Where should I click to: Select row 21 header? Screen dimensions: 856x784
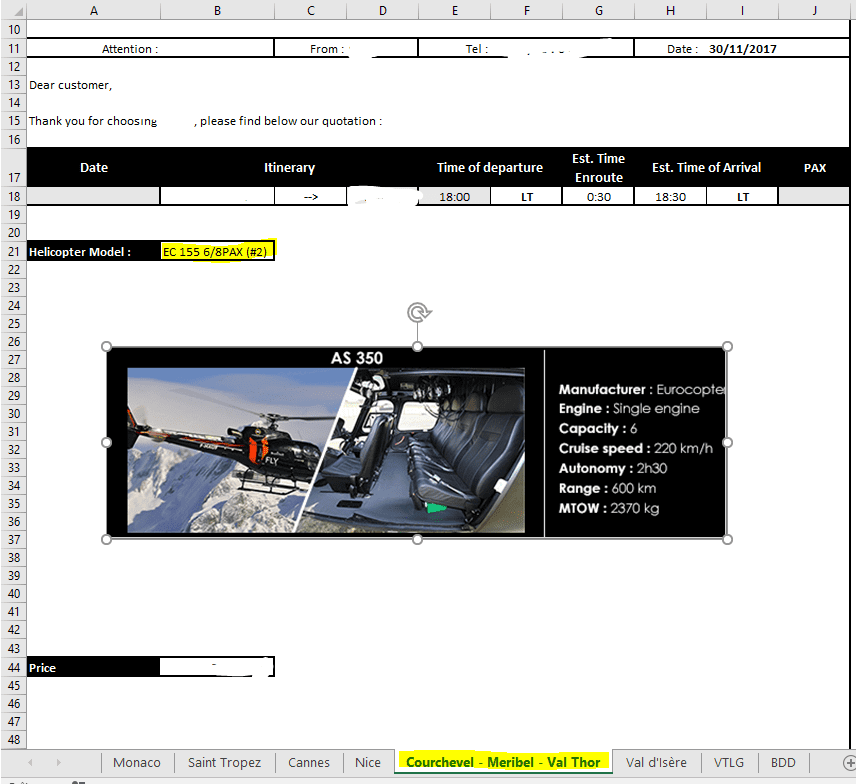point(13,252)
